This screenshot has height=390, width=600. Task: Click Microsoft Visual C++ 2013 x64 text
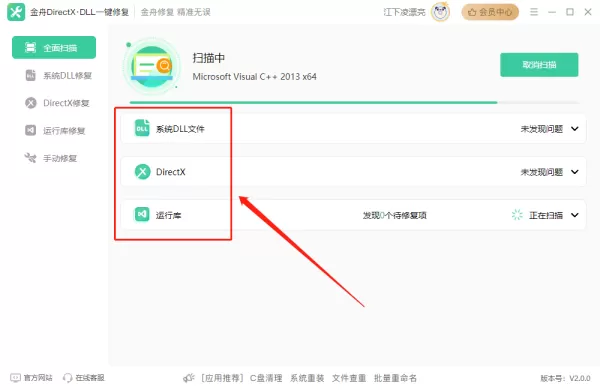click(x=254, y=77)
